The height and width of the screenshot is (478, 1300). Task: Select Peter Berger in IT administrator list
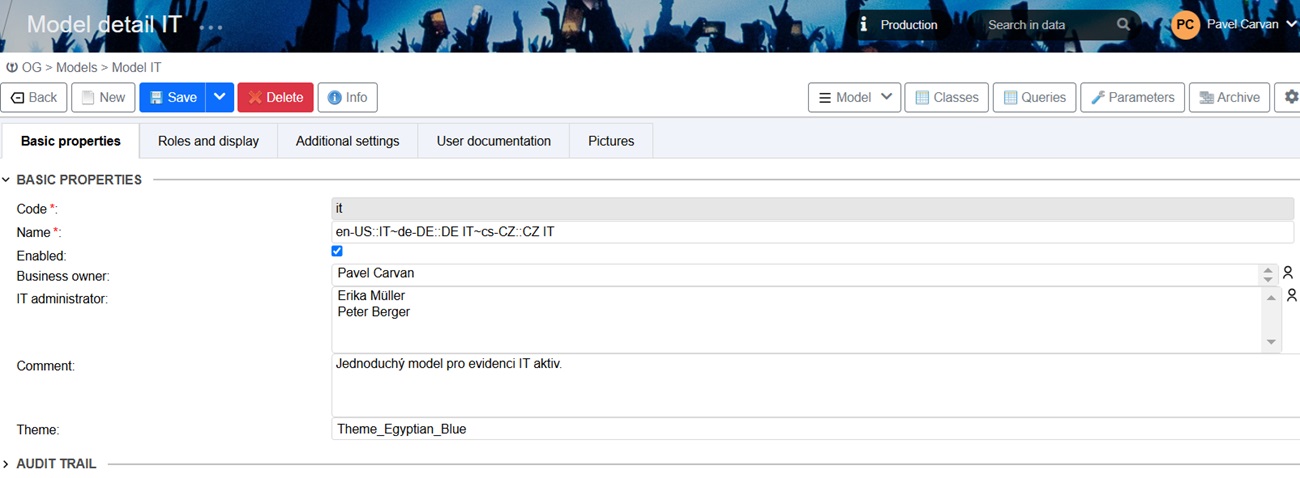pos(374,312)
